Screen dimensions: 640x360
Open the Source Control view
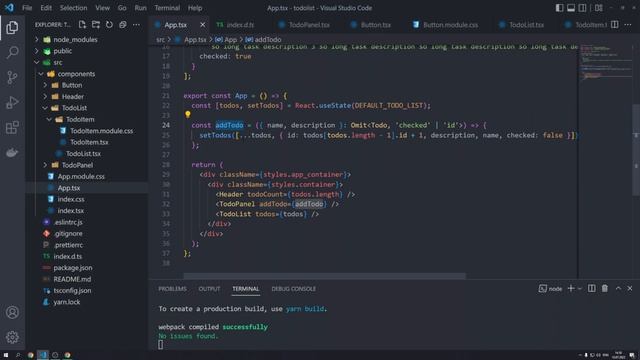click(x=12, y=77)
